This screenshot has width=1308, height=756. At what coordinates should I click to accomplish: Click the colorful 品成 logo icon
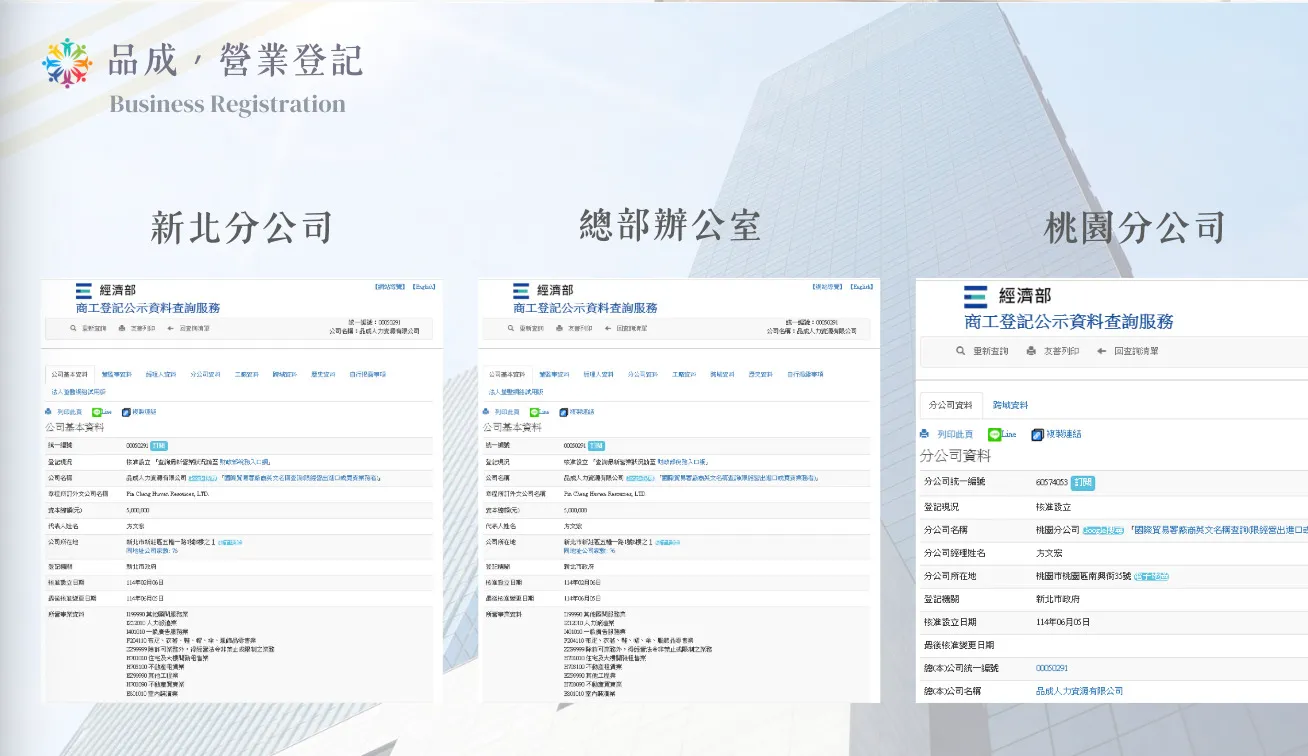pyautogui.click(x=67, y=63)
